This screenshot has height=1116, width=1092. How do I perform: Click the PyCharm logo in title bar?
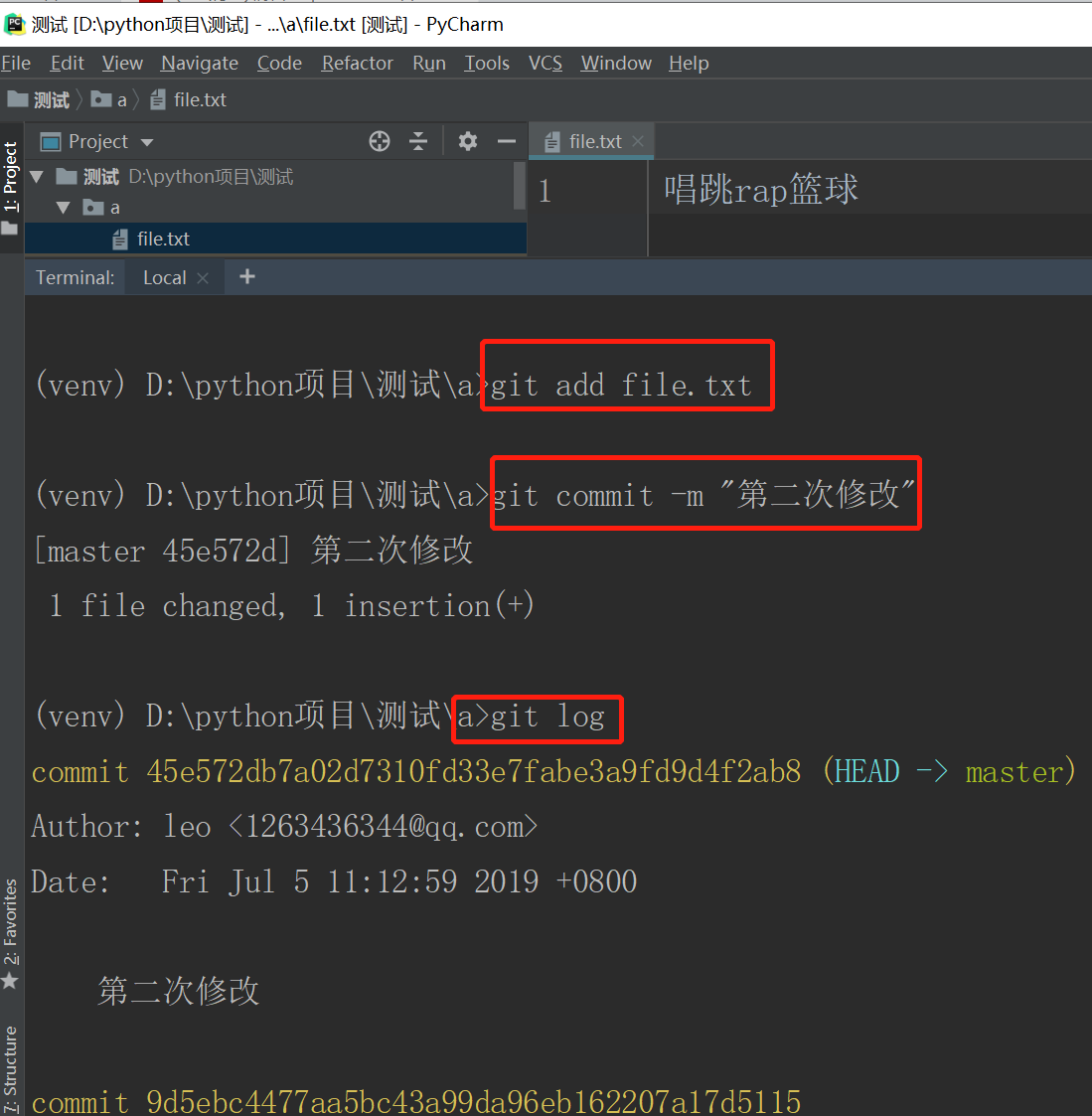click(x=15, y=23)
